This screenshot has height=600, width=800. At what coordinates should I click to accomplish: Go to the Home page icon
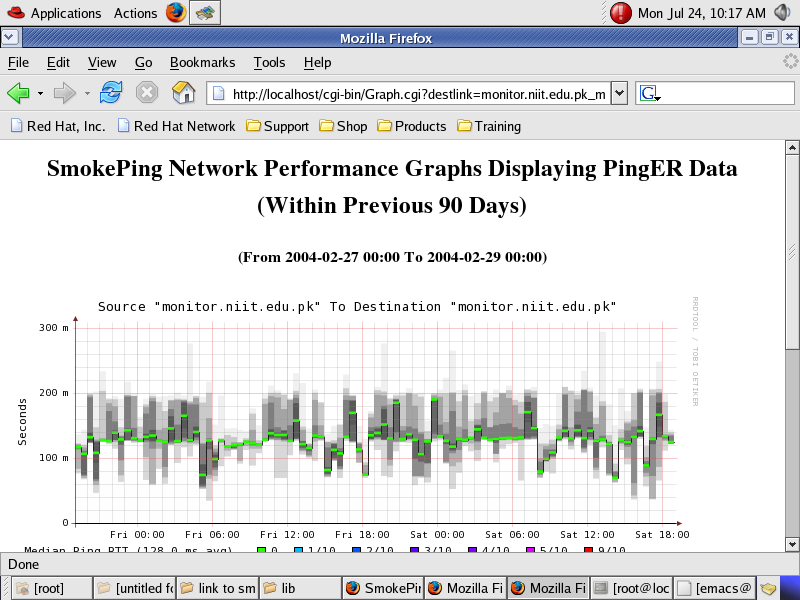click(x=183, y=93)
